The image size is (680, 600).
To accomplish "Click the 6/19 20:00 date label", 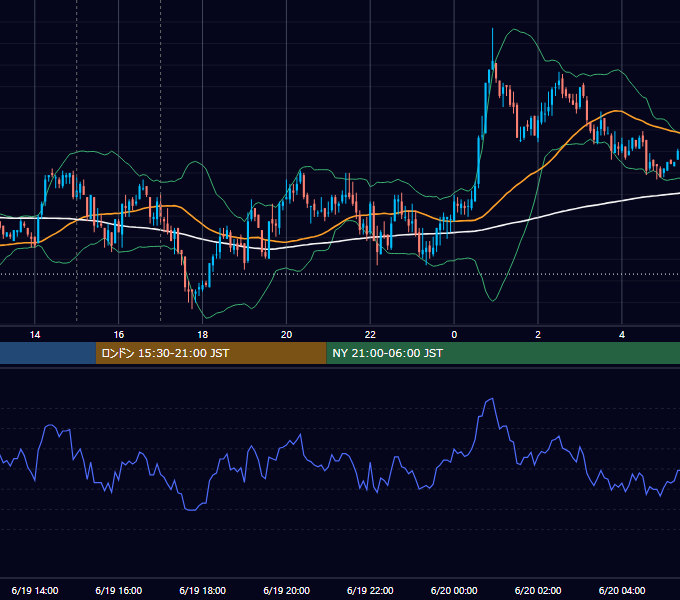I will click(x=286, y=590).
